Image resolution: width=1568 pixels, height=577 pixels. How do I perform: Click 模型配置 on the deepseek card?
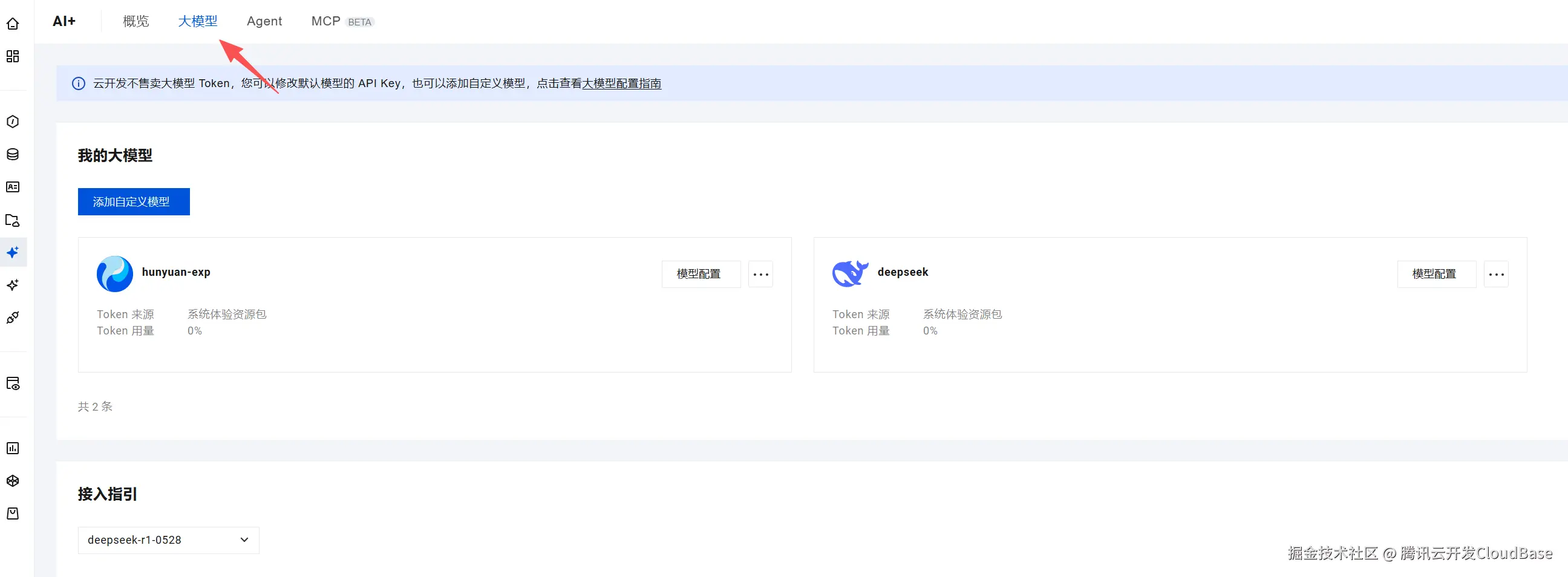tap(1437, 274)
